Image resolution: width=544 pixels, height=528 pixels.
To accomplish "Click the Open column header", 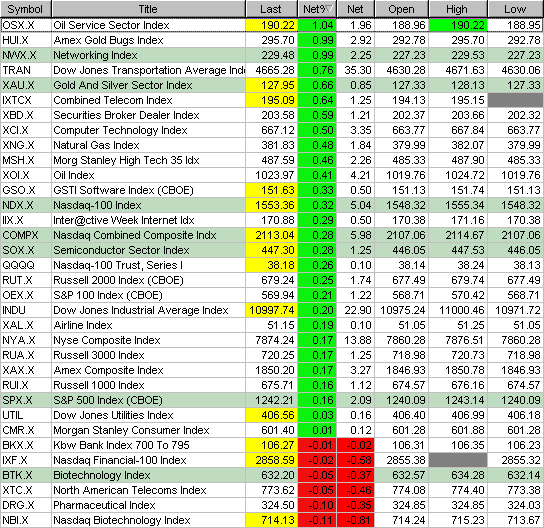I will coord(401,9).
